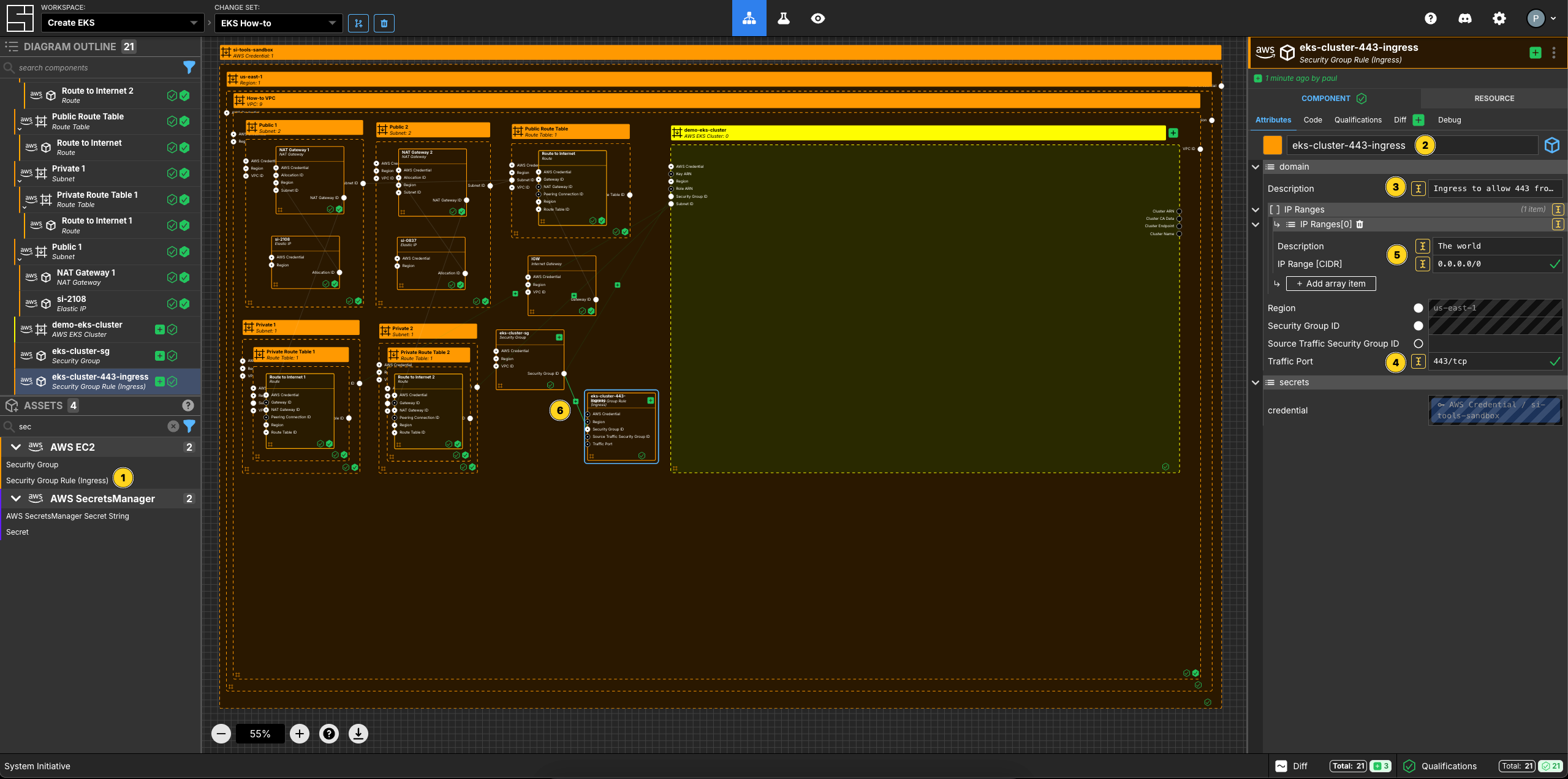Viewport: 1568px width, 779px height.
Task: Toggle the Security Group ID socket circle
Action: click(x=1418, y=326)
